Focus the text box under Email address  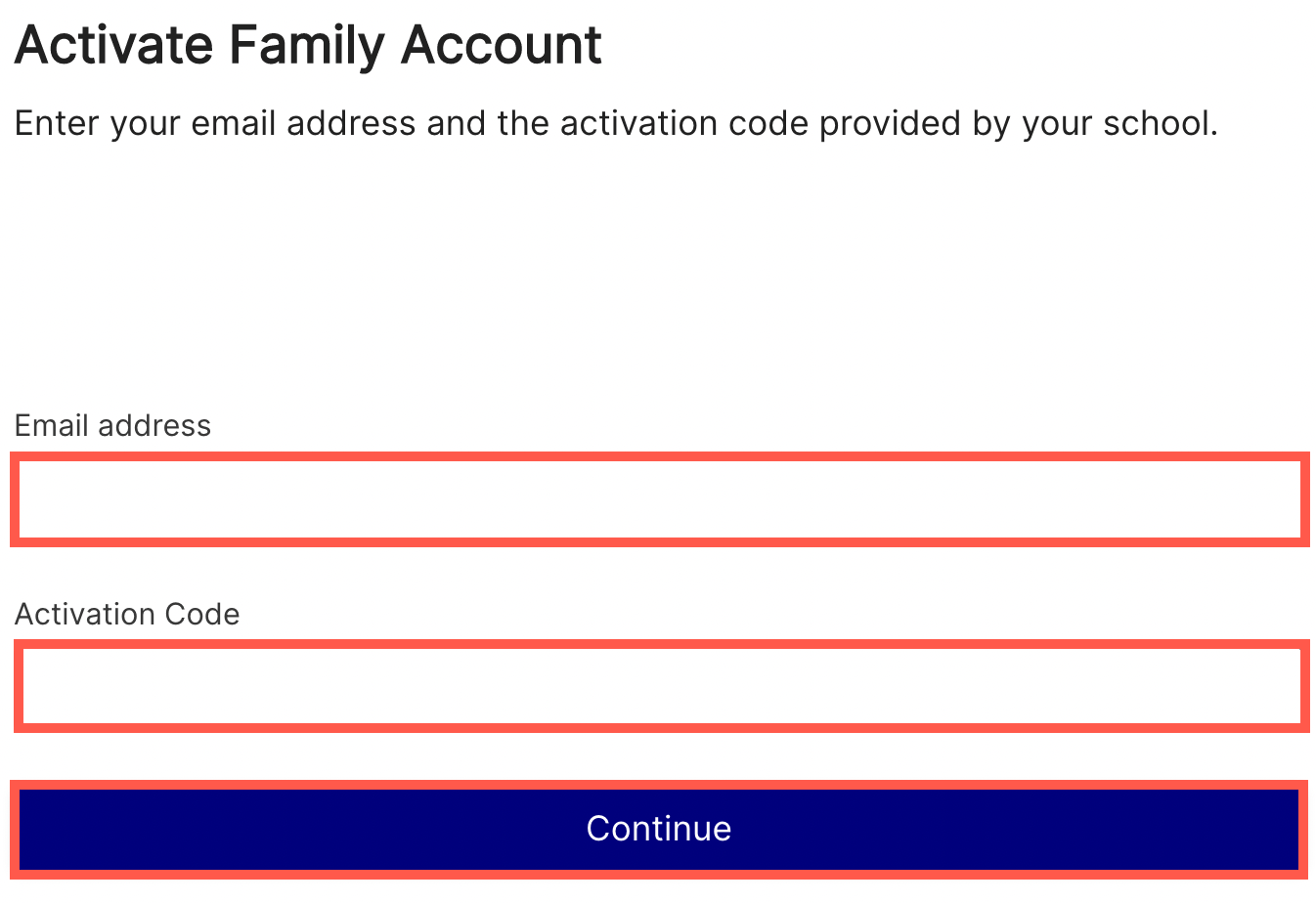pos(660,499)
